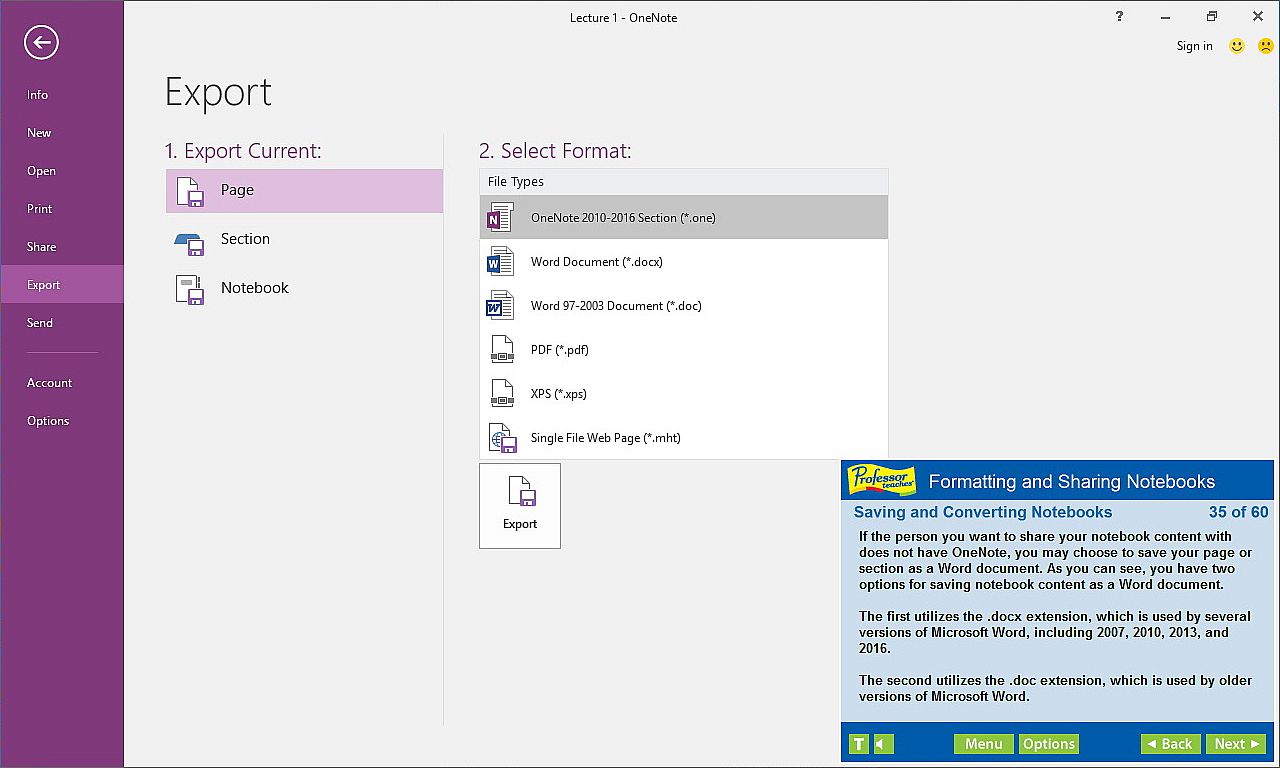Choose Notebook as export scope
Image resolution: width=1280 pixels, height=768 pixels.
(x=304, y=288)
